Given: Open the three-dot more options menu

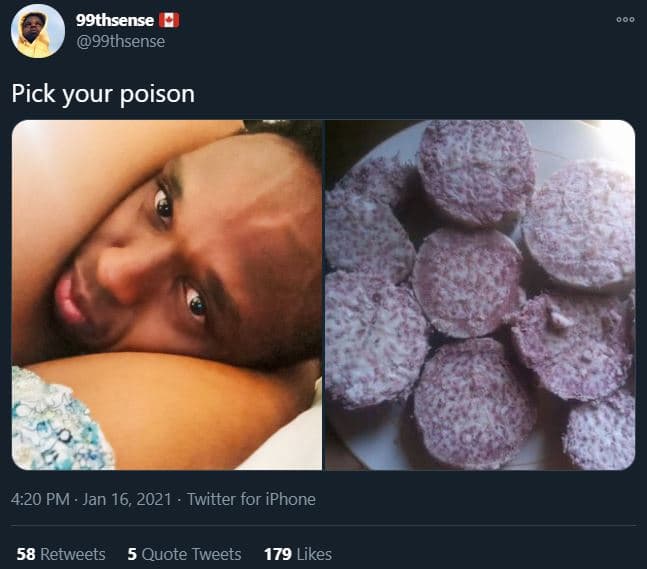Looking at the screenshot, I should click(625, 19).
